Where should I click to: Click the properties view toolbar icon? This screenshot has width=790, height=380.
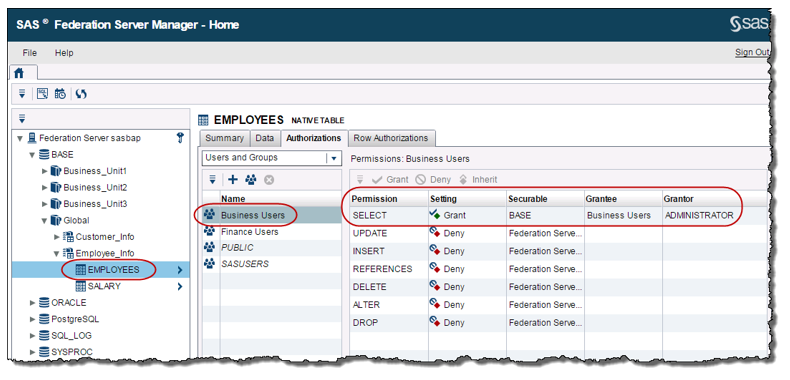(x=42, y=94)
